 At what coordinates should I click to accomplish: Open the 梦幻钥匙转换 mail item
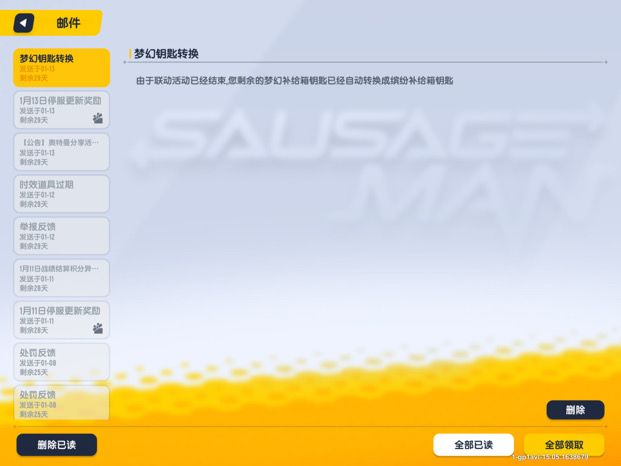click(61, 68)
